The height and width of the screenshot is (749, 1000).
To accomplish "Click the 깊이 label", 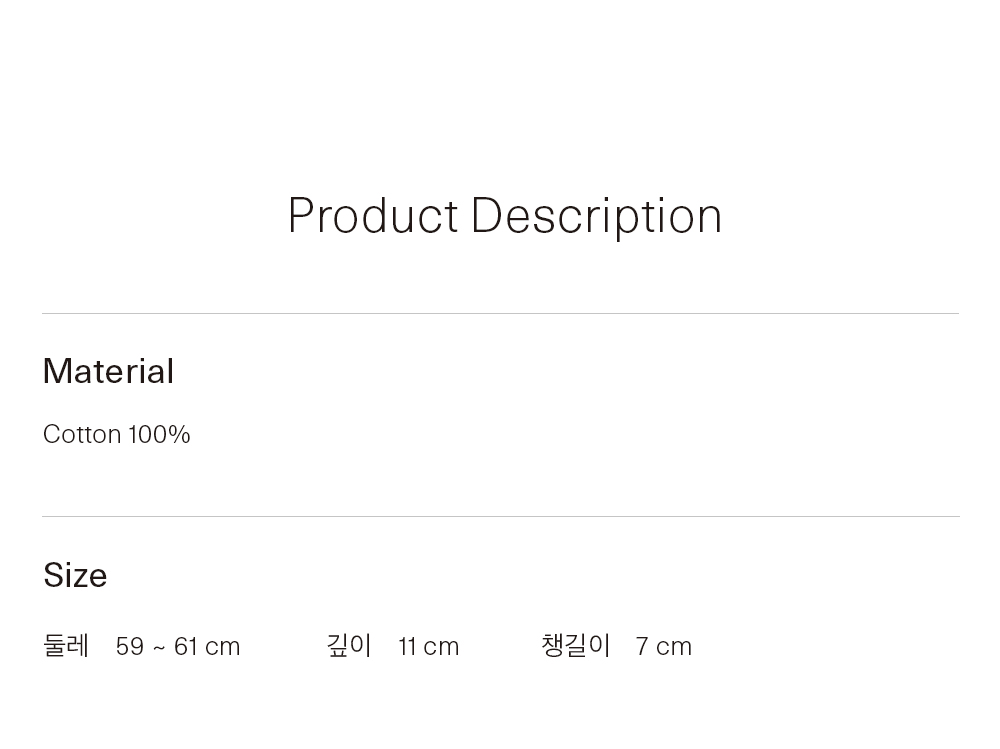I will (x=349, y=646).
